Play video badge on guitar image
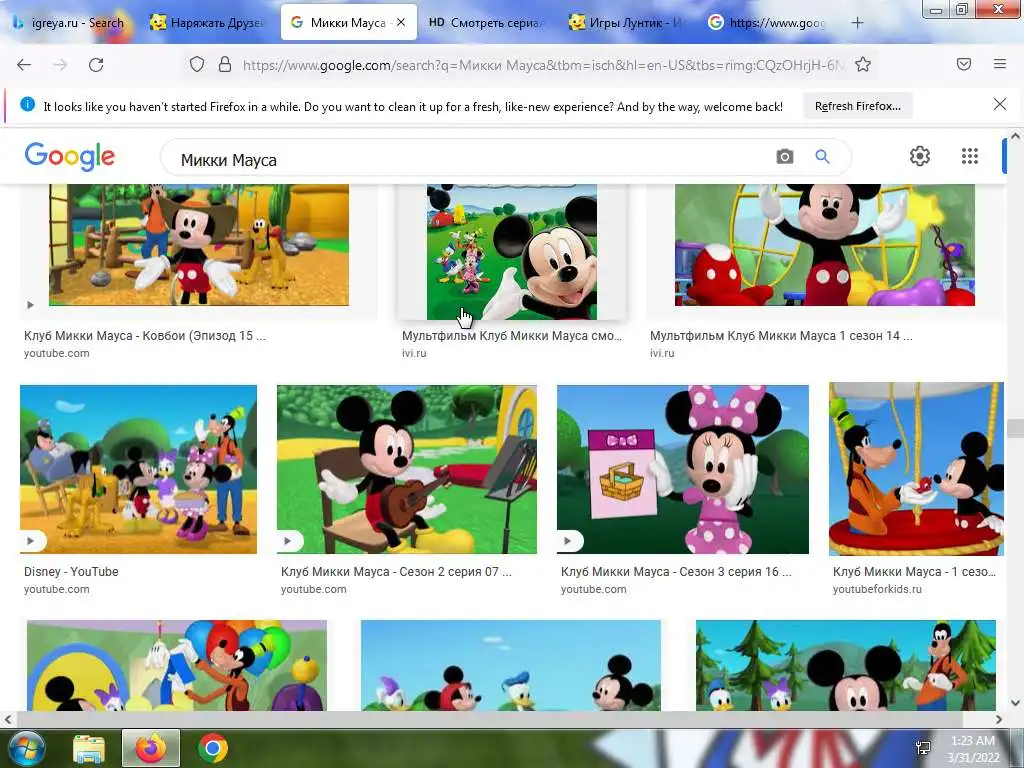Viewport: 1024px width, 768px height. click(x=288, y=541)
